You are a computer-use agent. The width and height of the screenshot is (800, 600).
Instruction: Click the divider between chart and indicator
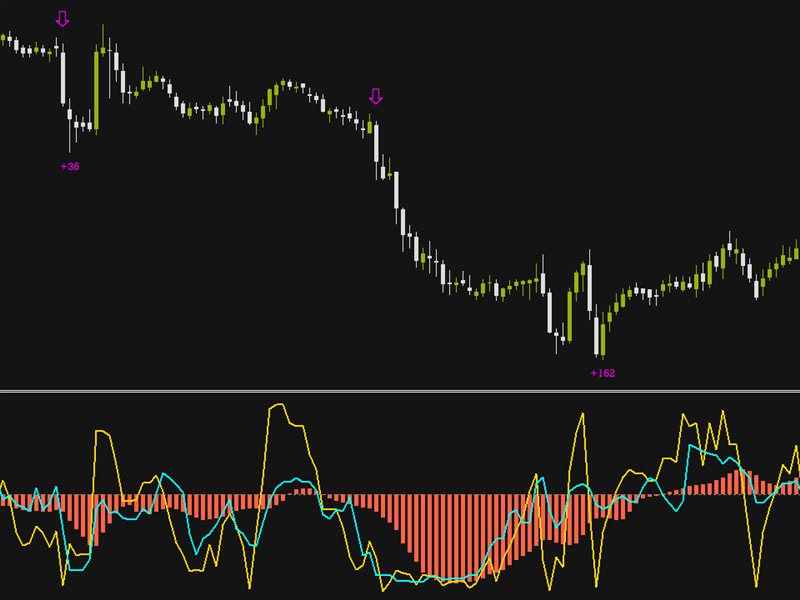(x=400, y=391)
